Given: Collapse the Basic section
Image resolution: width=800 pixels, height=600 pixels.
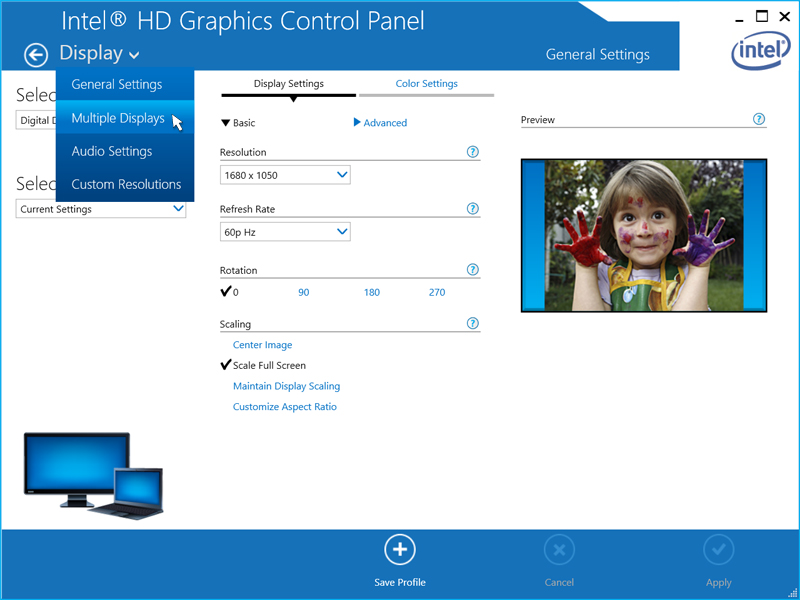Looking at the screenshot, I should 238,122.
